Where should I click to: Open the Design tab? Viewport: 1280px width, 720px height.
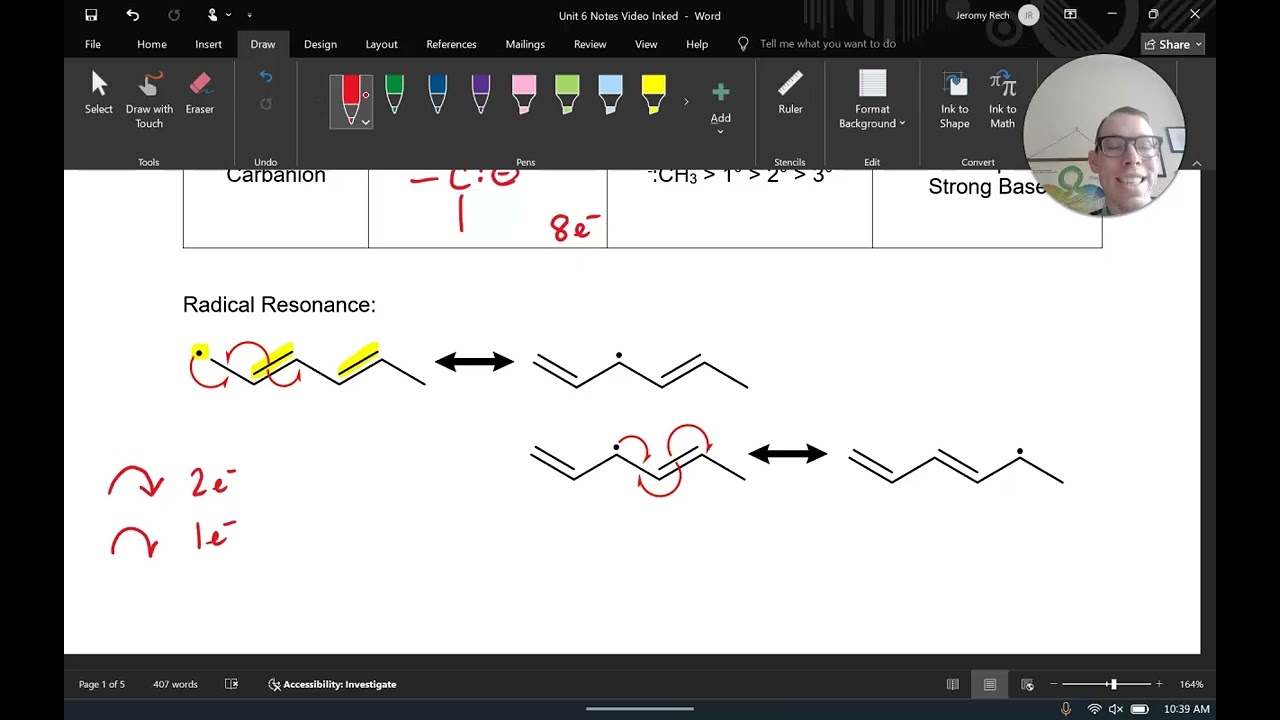click(x=320, y=44)
